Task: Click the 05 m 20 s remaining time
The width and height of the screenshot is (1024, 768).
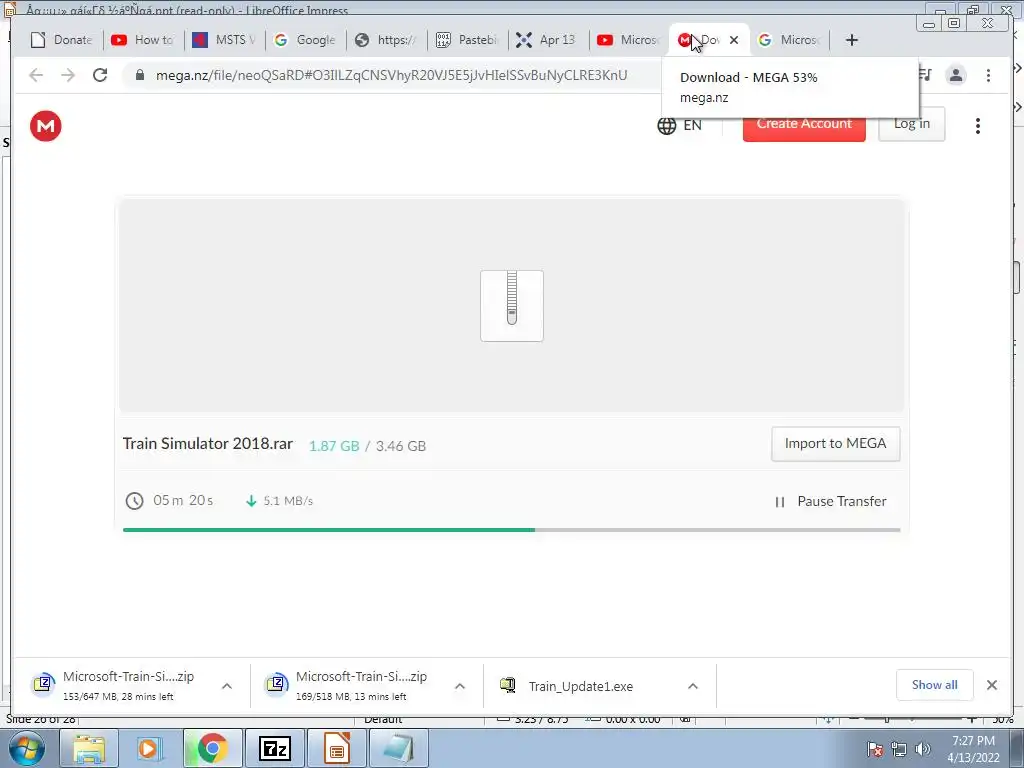Action: 183,501
